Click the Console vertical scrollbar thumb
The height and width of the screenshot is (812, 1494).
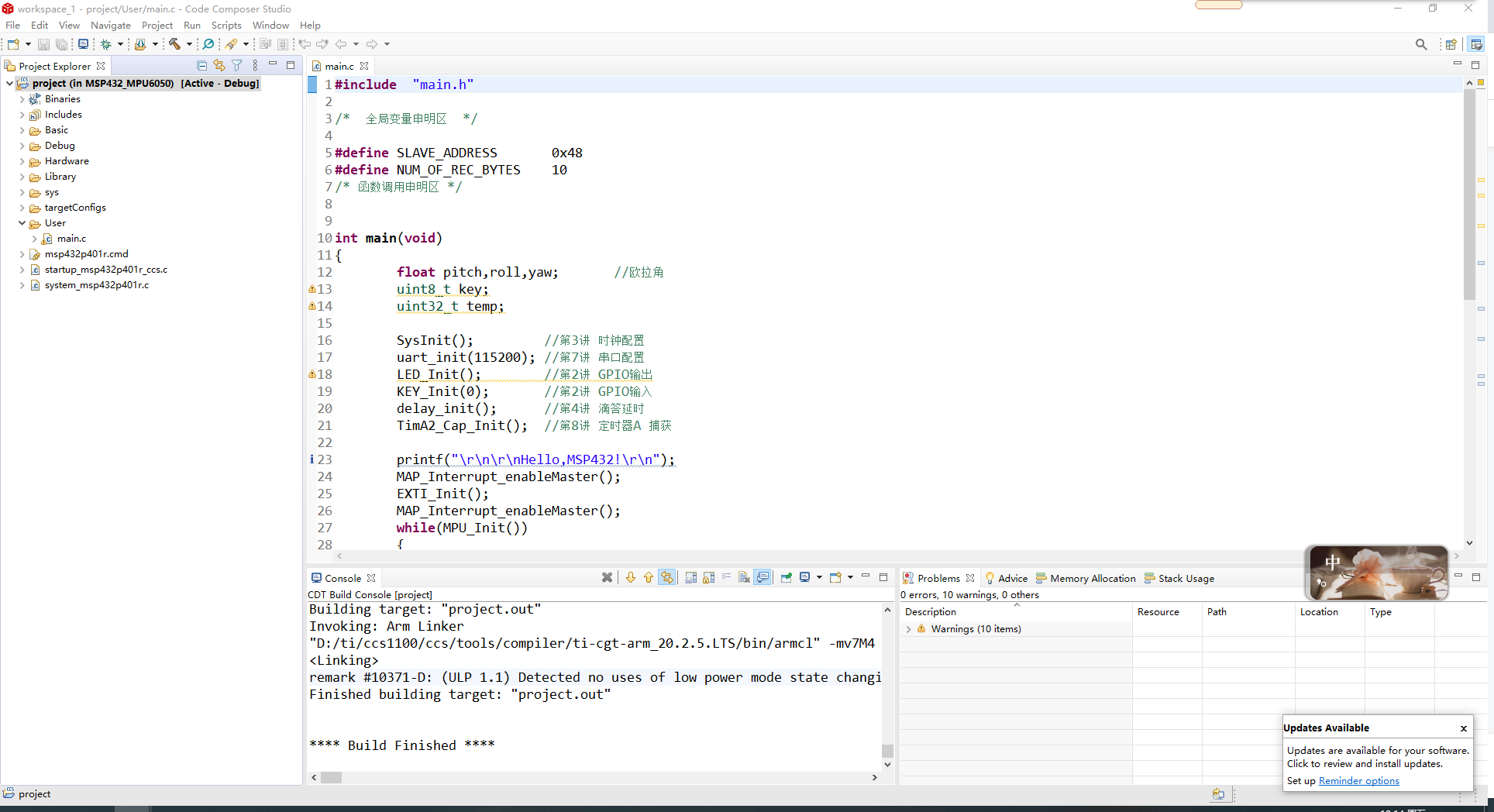(x=887, y=751)
